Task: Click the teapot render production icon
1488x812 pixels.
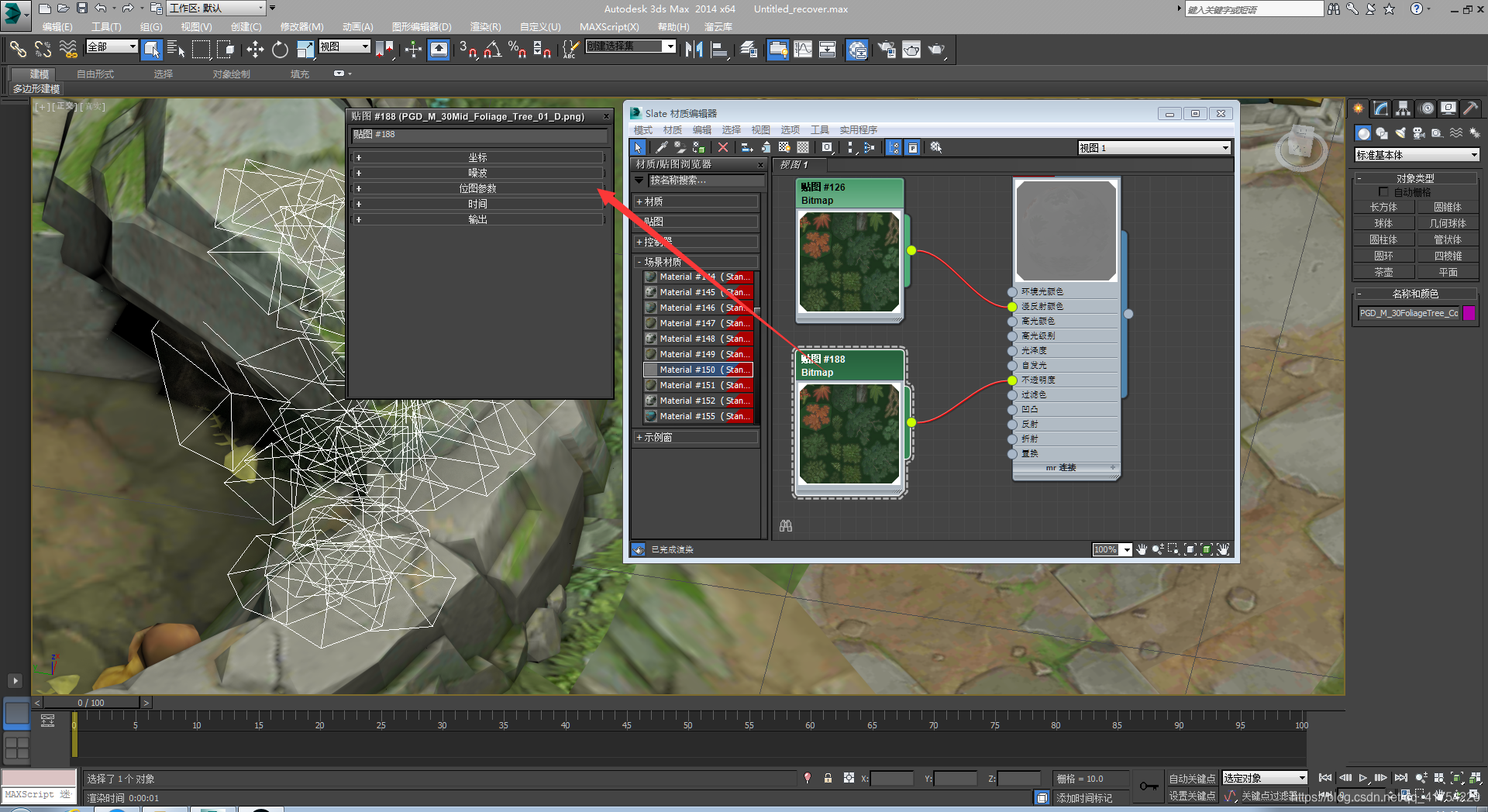Action: point(936,50)
